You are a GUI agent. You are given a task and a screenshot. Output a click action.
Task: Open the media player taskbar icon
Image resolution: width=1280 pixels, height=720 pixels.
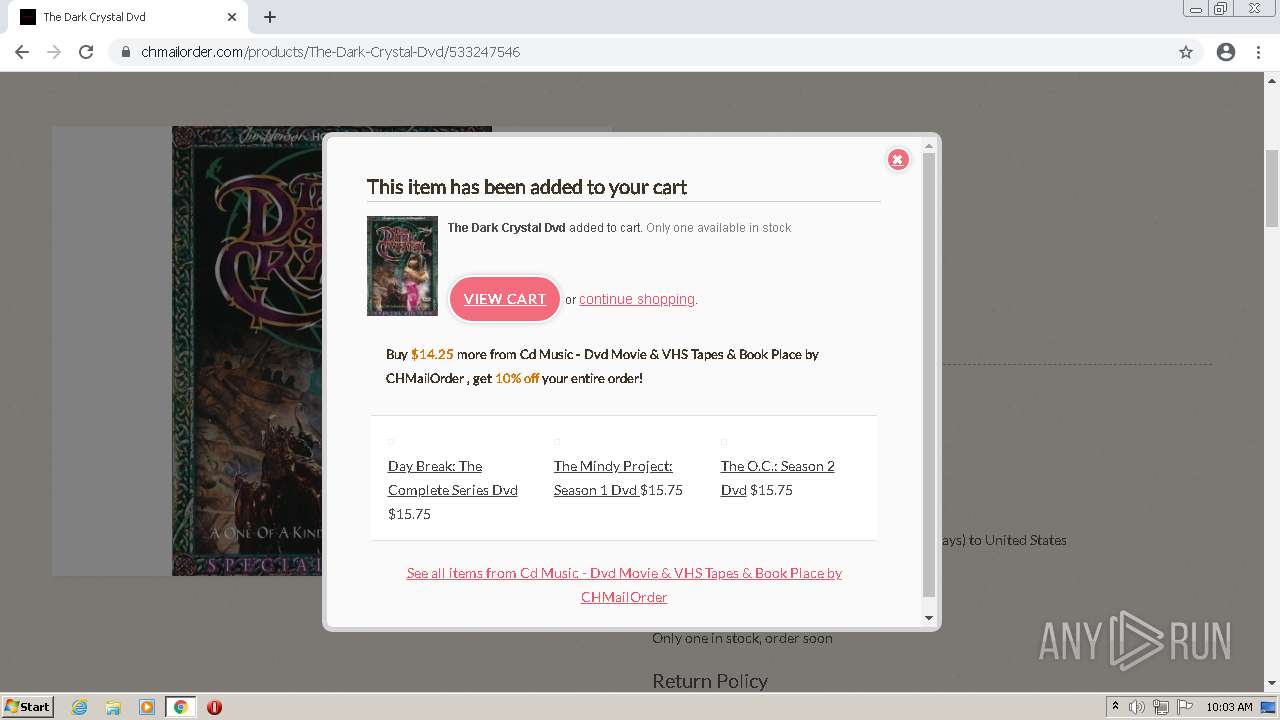tap(147, 707)
